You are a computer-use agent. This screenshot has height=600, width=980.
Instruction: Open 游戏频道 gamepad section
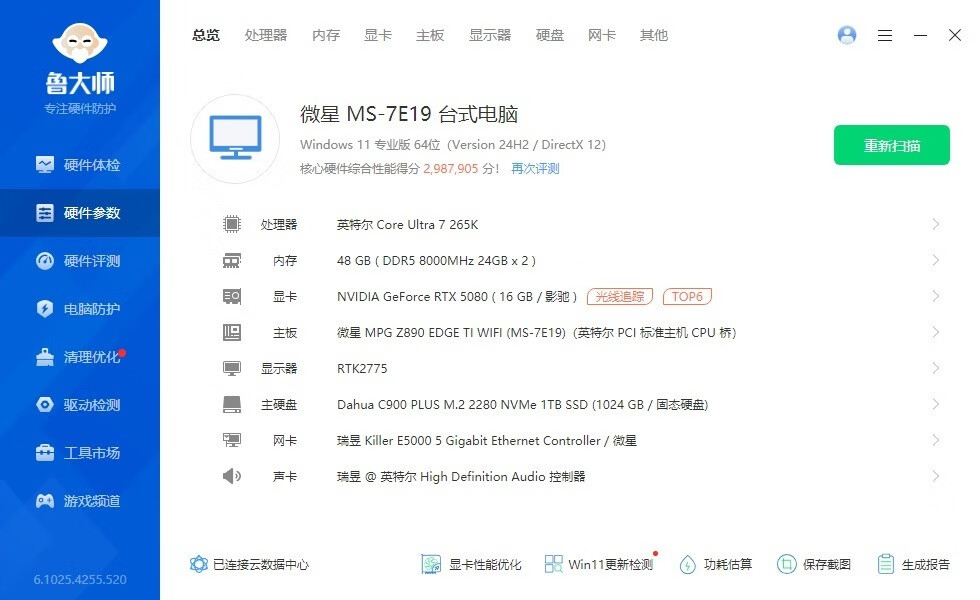pos(79,501)
